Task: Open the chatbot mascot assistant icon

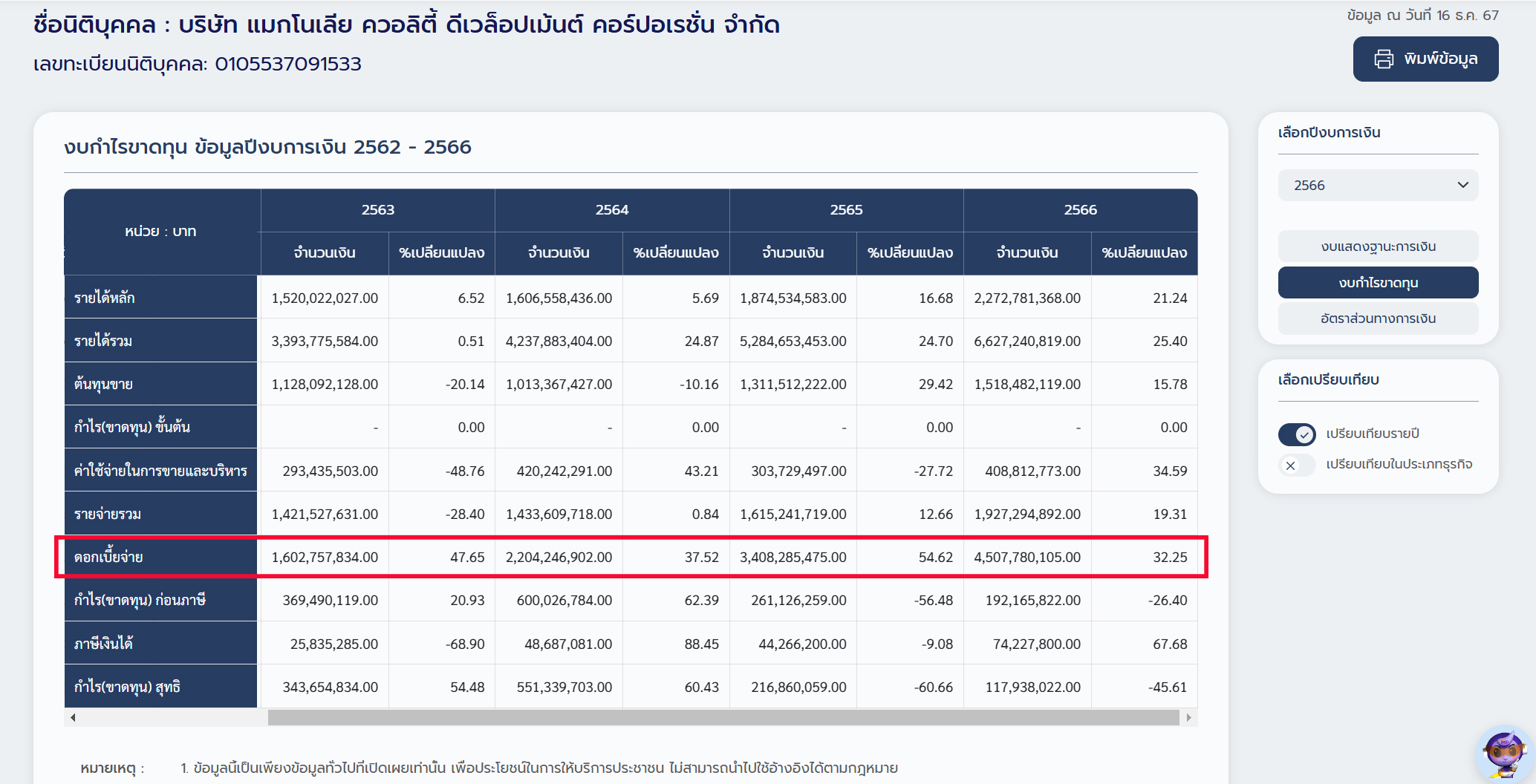Action: 1505,754
